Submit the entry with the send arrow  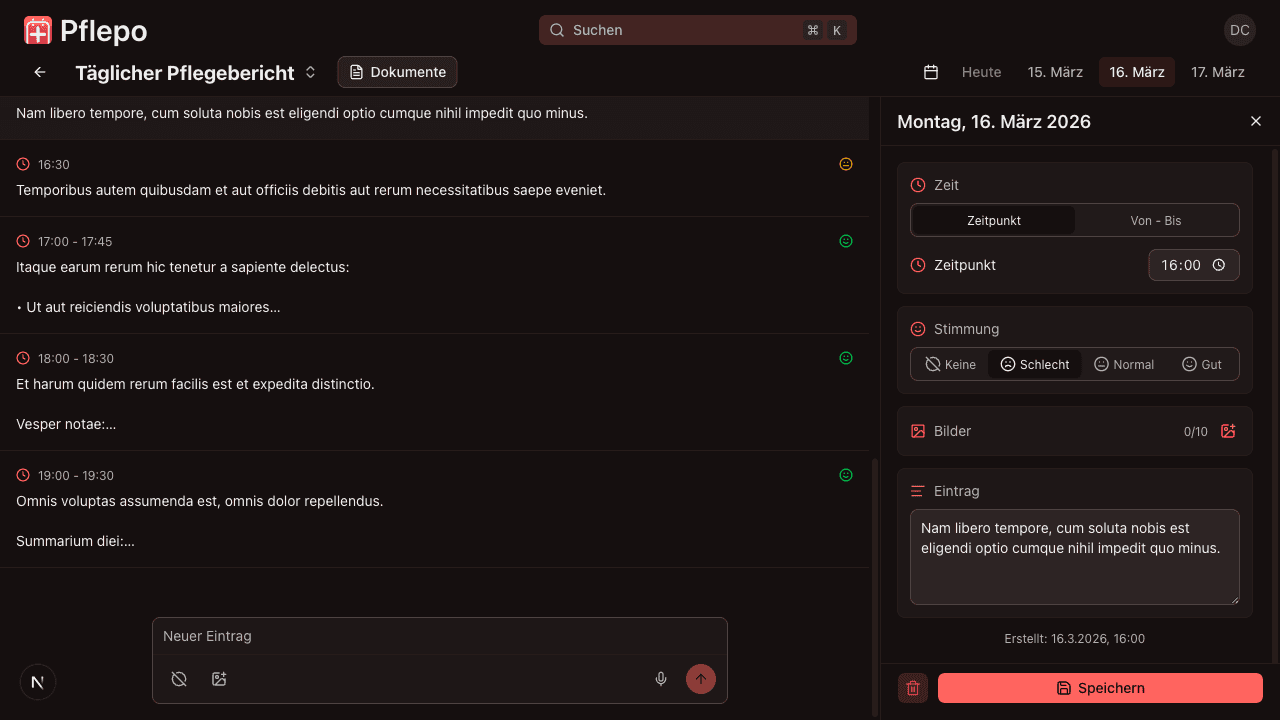[x=701, y=679]
